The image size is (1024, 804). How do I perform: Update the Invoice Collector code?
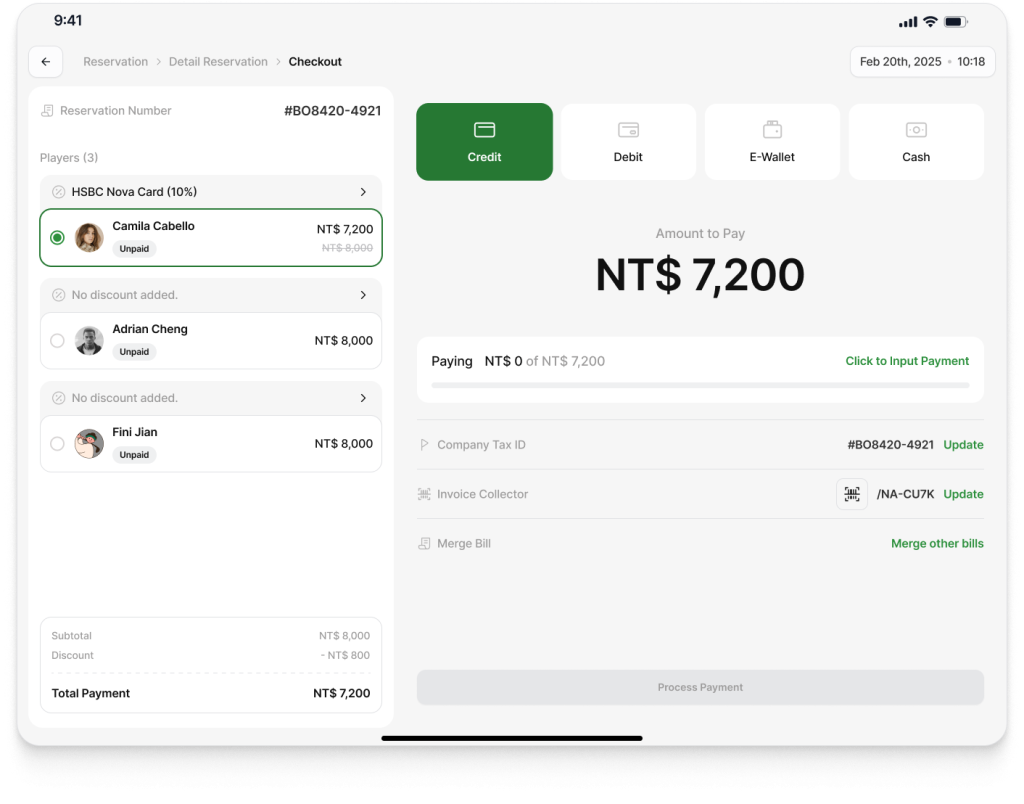tap(963, 494)
